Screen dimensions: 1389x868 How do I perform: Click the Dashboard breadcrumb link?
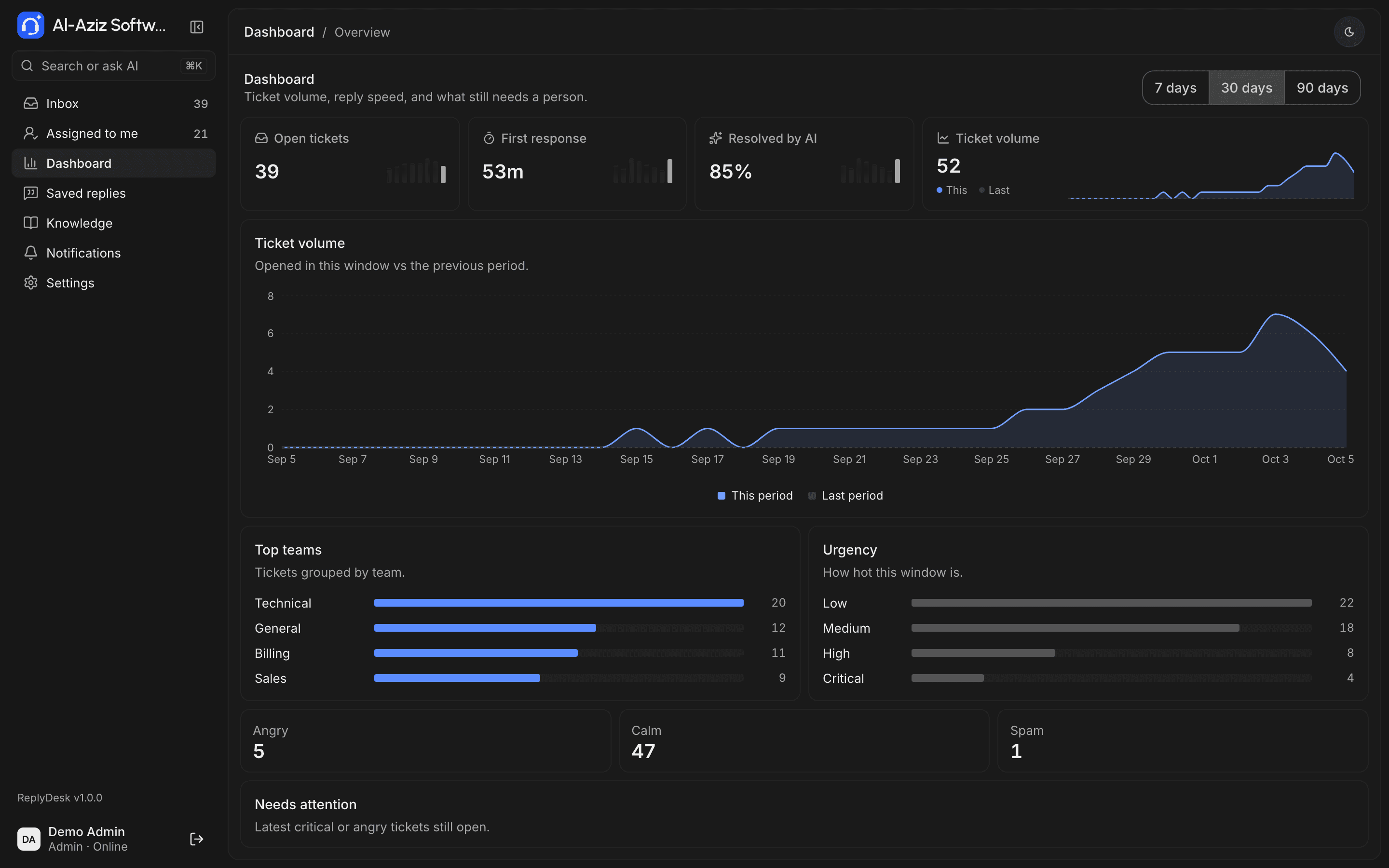tap(279, 32)
